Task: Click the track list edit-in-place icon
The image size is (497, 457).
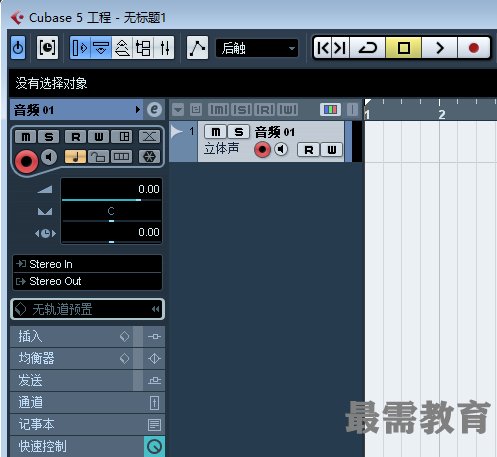Action: pos(196,109)
